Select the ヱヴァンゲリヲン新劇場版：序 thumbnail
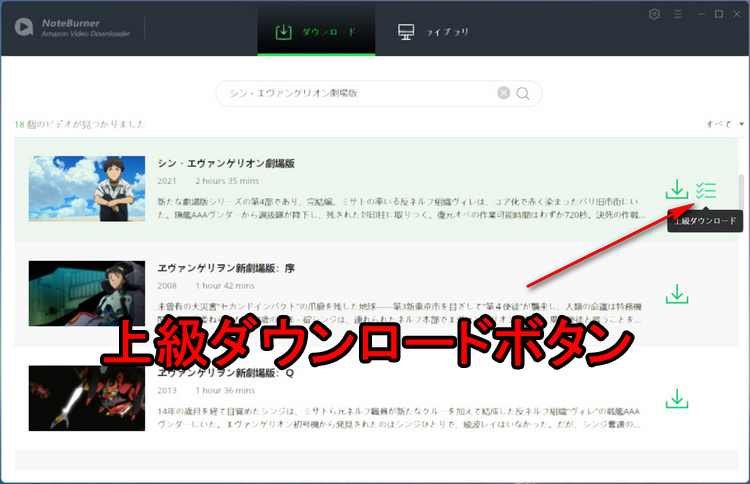750x484 pixels. pyautogui.click(x=87, y=293)
